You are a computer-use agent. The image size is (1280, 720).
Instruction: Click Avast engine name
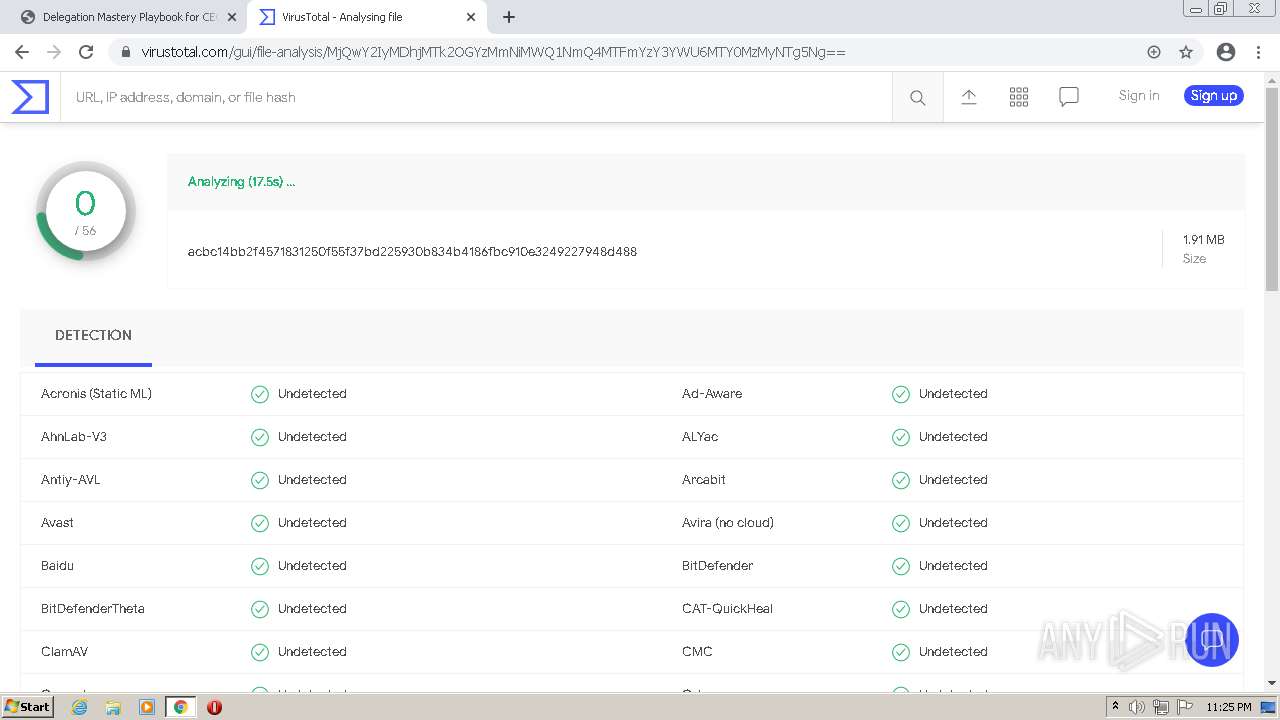pos(57,523)
